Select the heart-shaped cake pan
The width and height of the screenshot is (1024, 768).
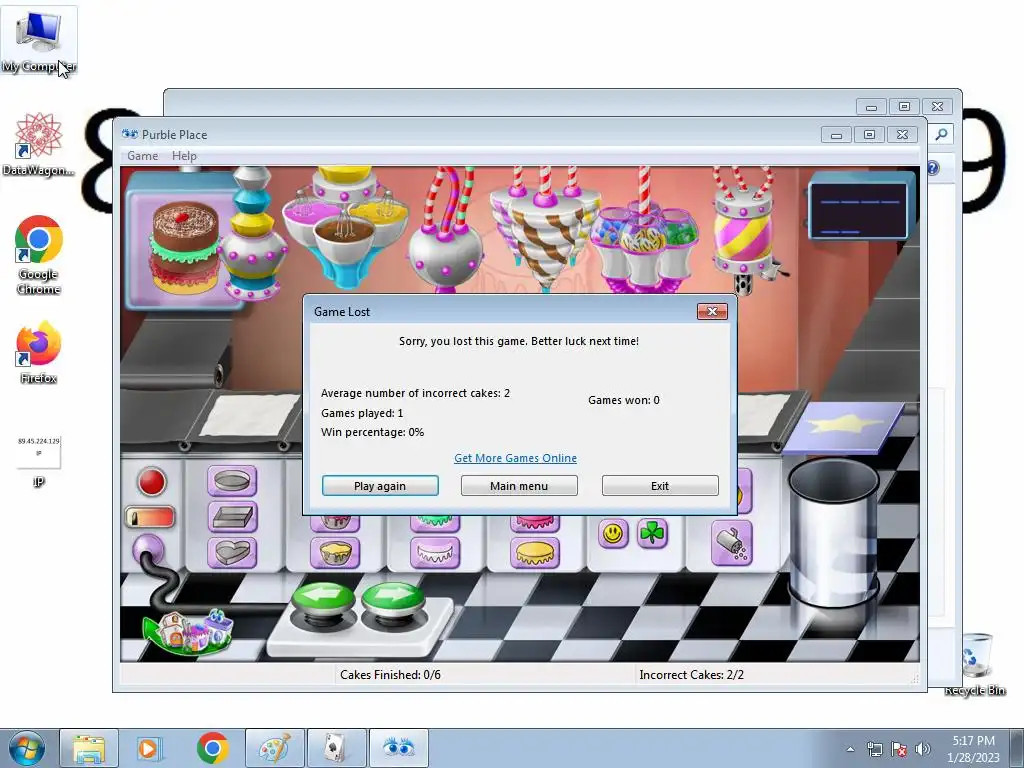[x=232, y=552]
